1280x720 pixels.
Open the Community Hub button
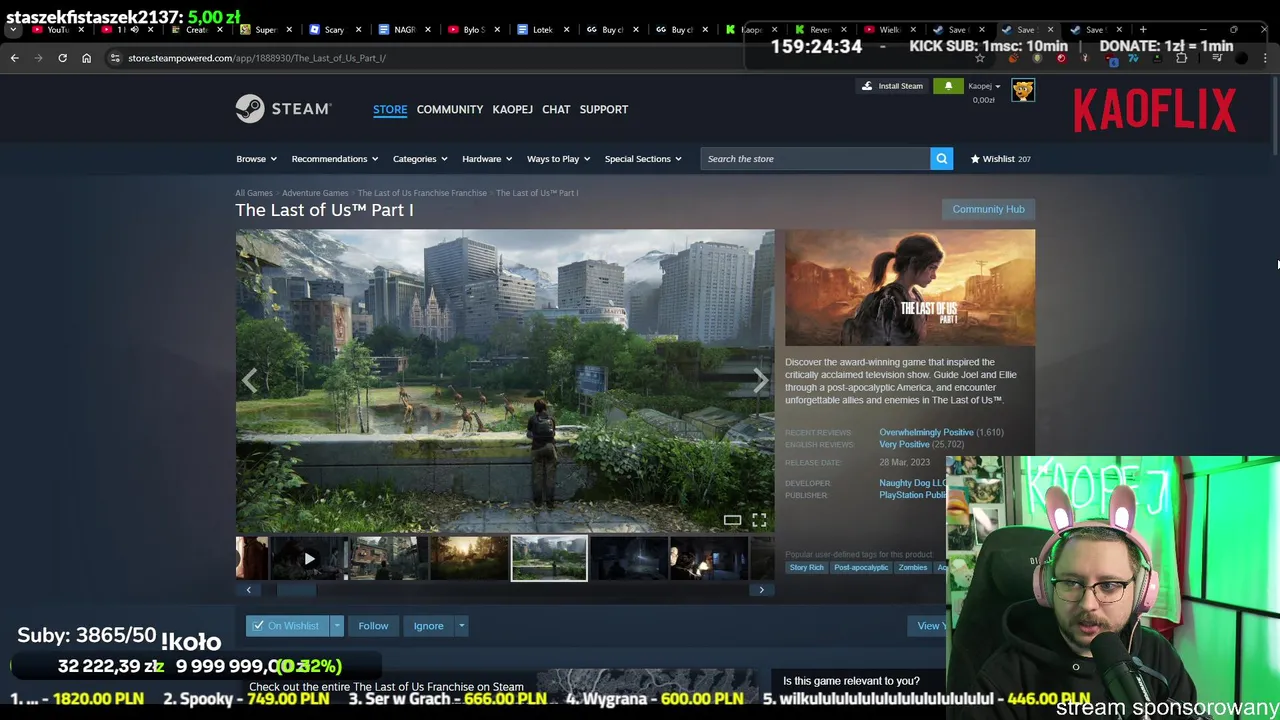(988, 209)
